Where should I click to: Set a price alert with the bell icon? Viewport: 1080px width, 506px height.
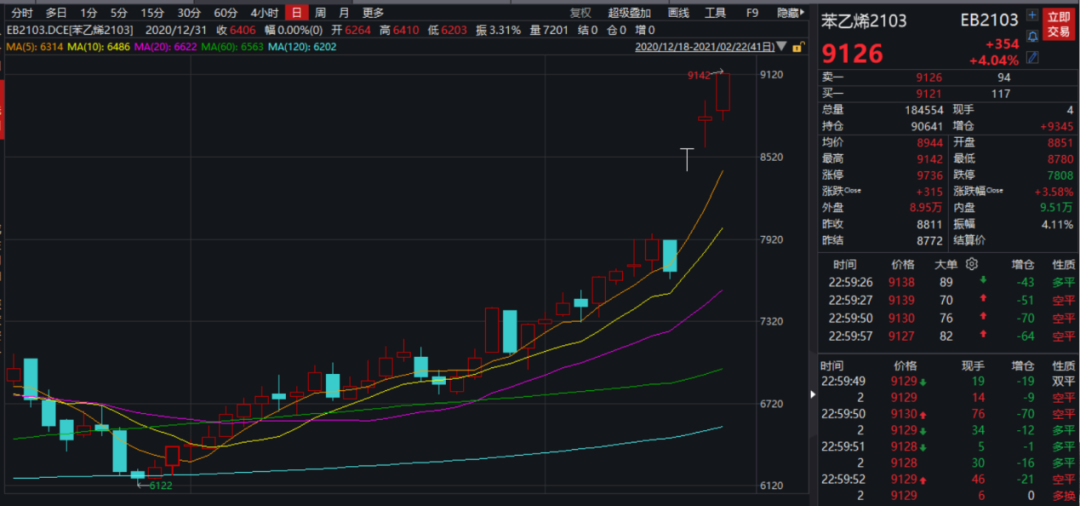pyautogui.click(x=1032, y=36)
